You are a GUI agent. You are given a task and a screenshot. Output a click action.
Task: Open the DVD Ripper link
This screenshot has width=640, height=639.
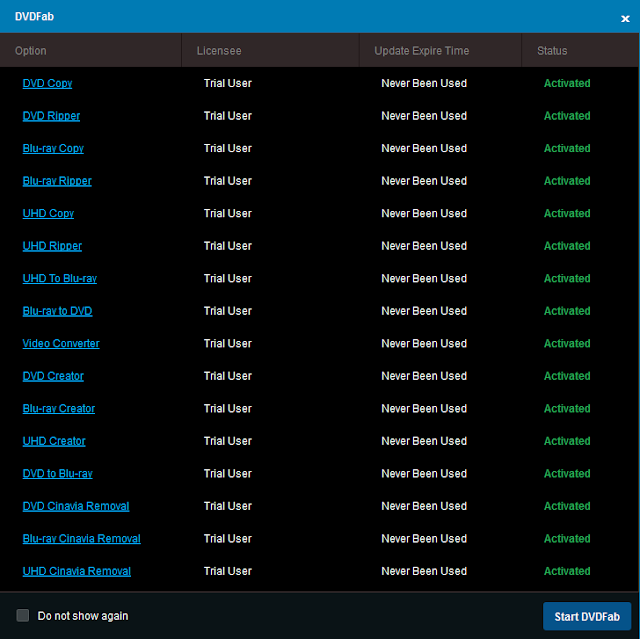pos(51,116)
